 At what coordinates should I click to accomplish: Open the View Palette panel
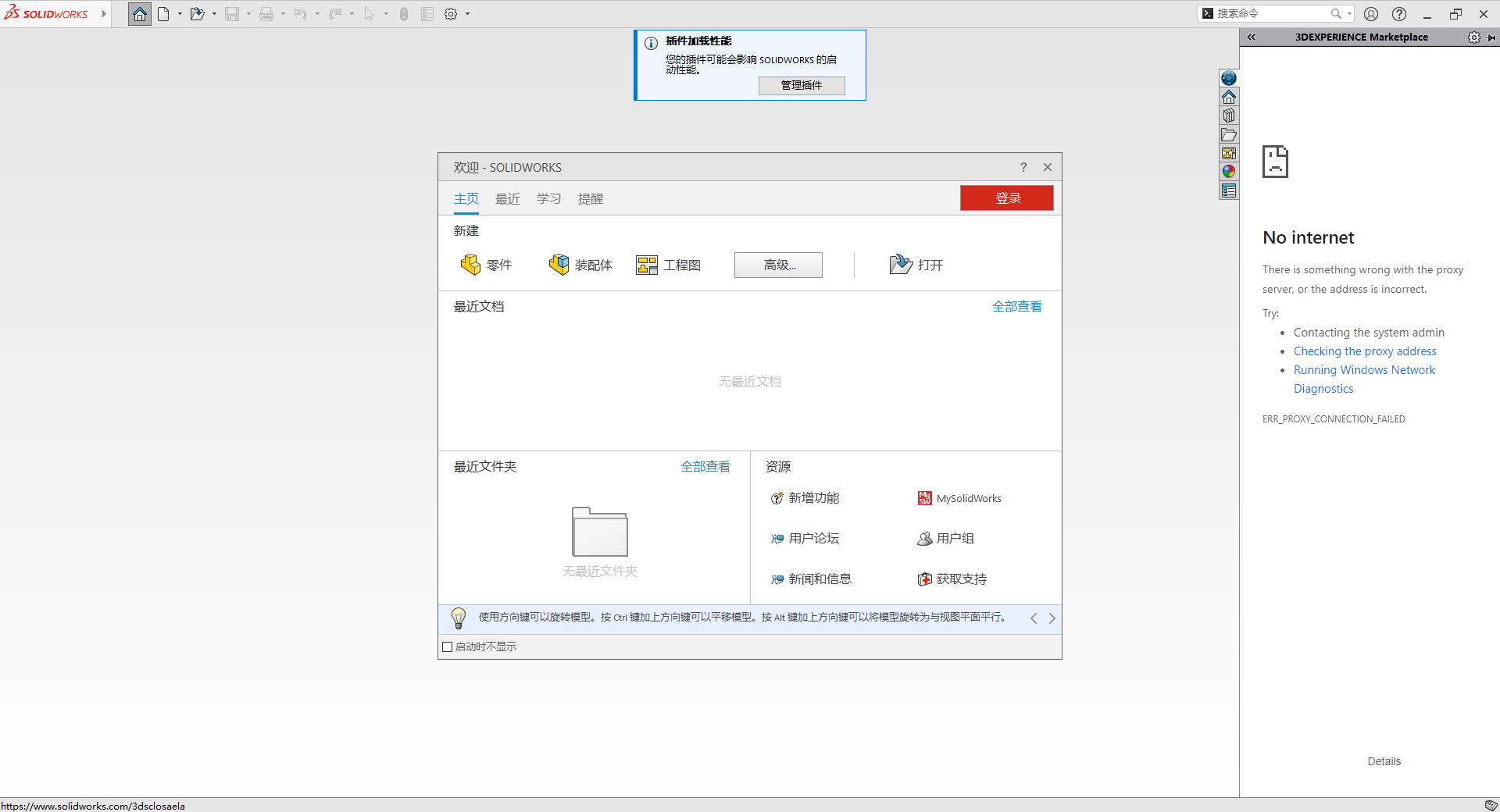coord(1229,152)
